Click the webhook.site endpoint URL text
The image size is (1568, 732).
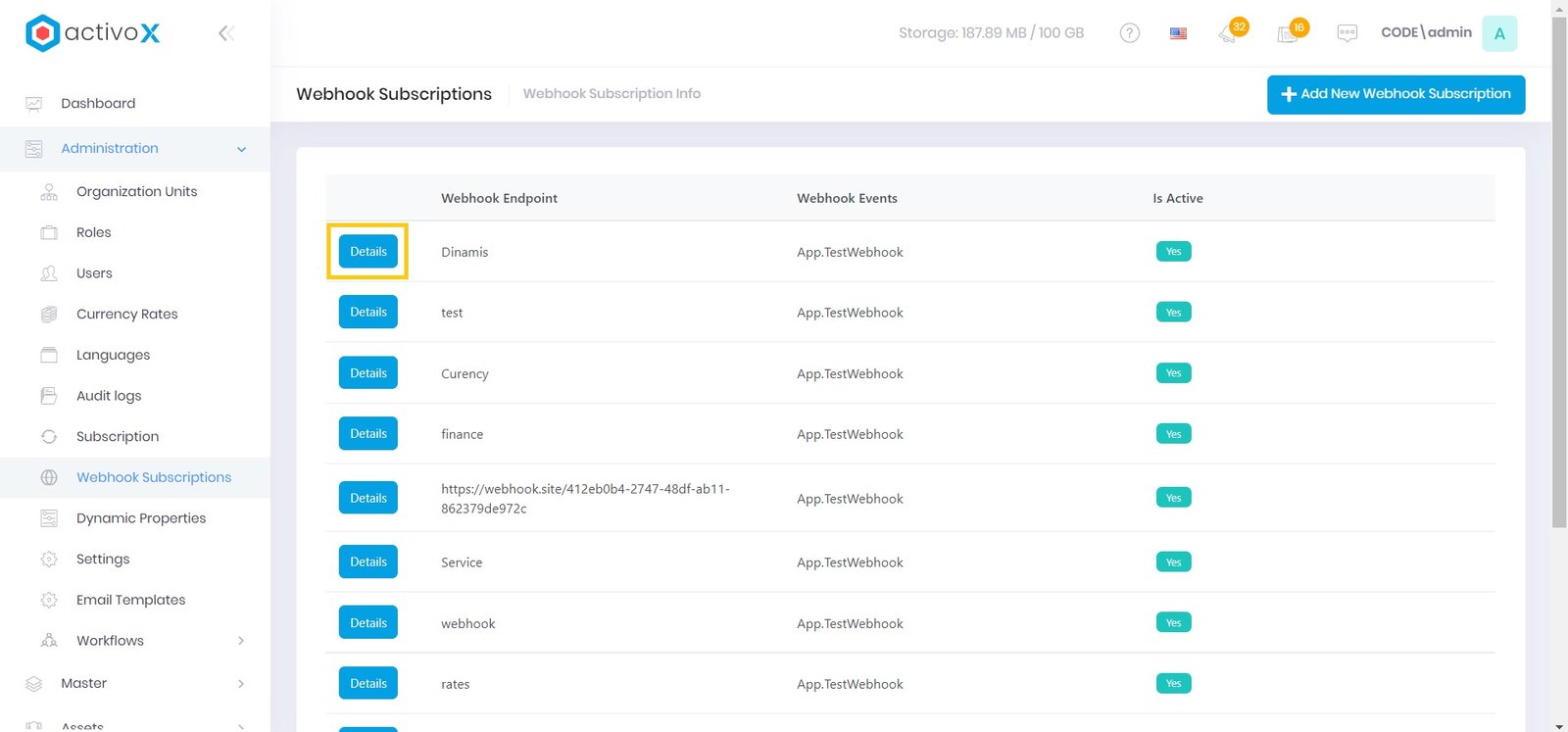585,499
